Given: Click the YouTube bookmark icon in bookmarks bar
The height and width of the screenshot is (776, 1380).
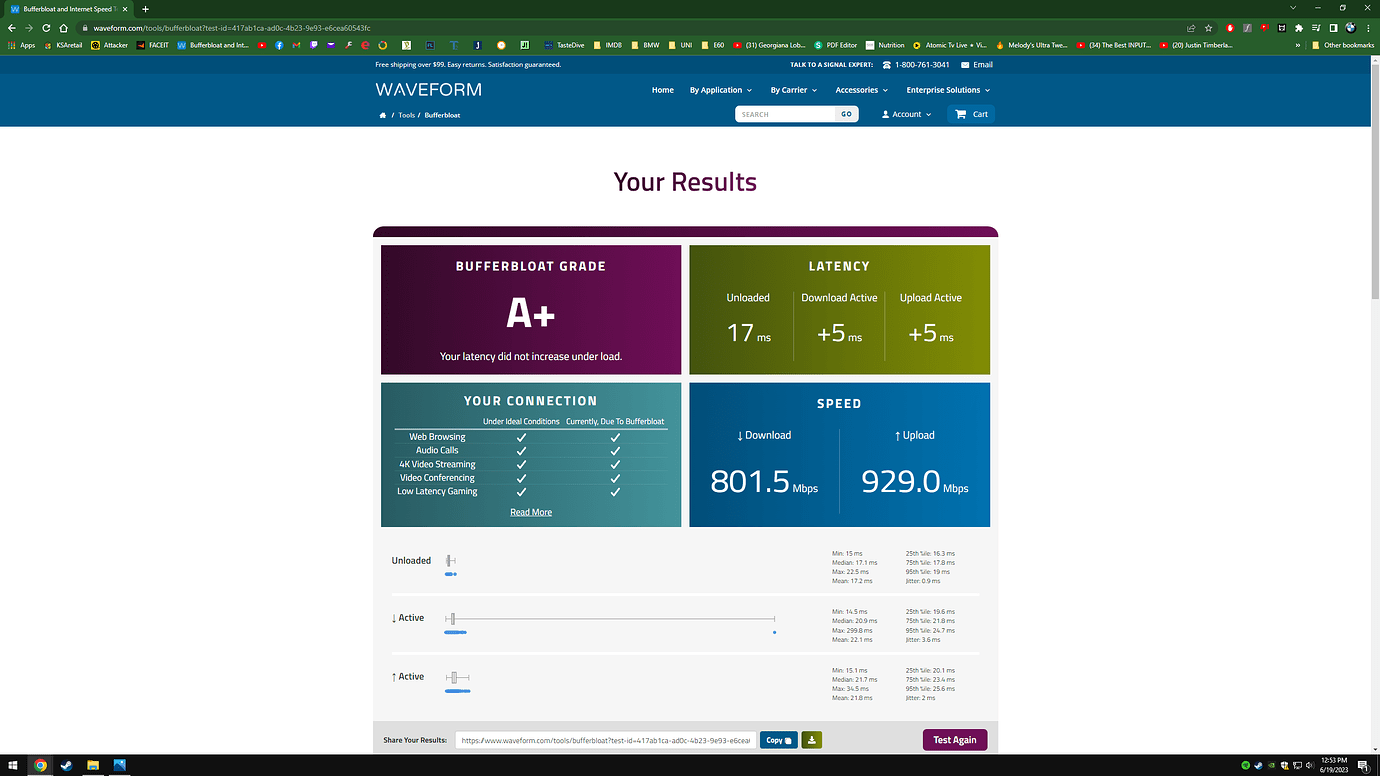Looking at the screenshot, I should (262, 45).
